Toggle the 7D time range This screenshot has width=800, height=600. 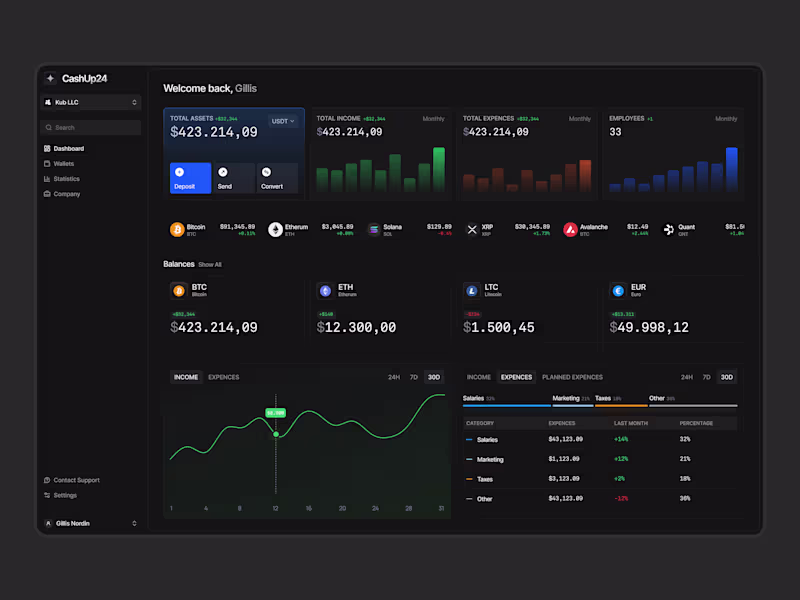tap(414, 377)
